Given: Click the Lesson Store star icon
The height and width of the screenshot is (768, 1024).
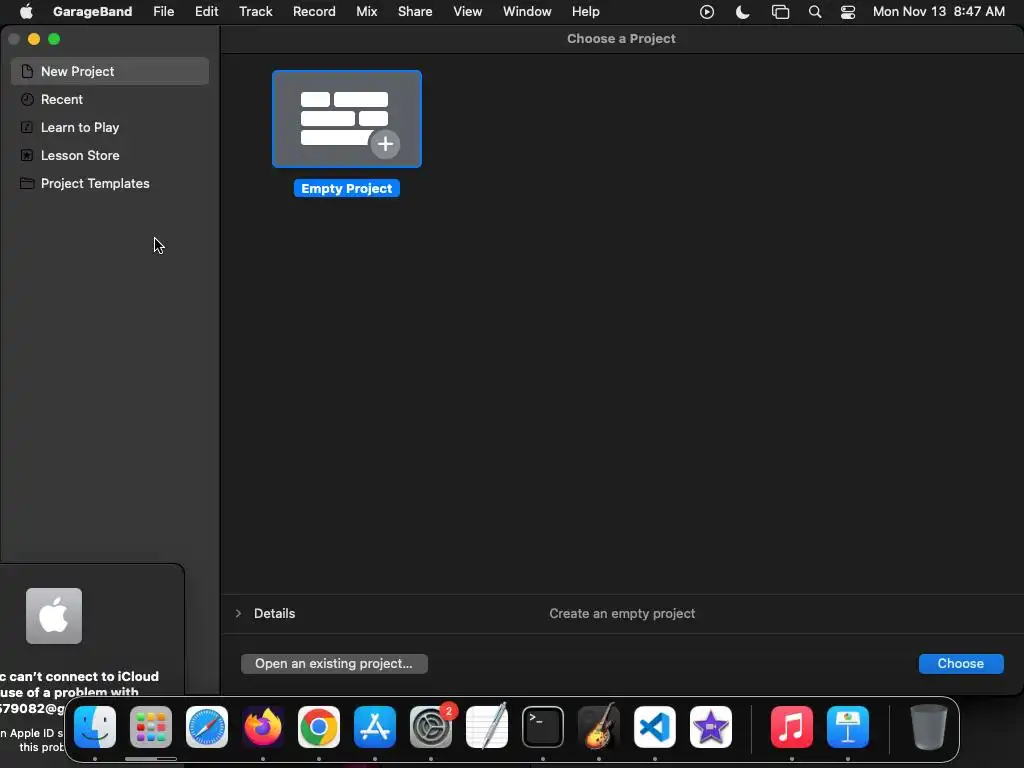Looking at the screenshot, I should (x=27, y=155).
